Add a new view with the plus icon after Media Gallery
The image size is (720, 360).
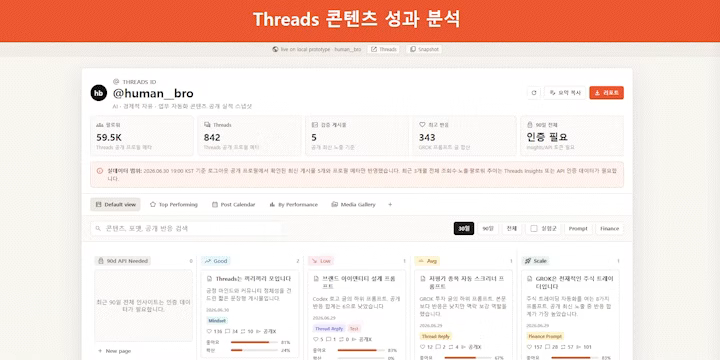tap(390, 204)
